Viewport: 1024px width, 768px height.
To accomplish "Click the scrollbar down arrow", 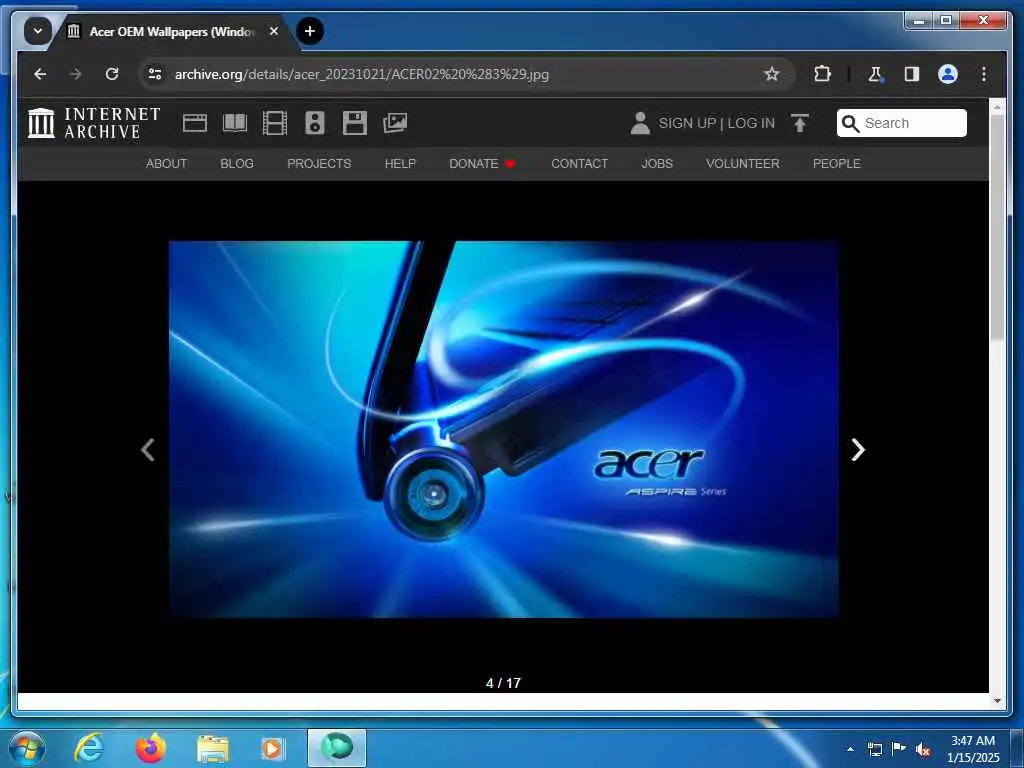I will point(997,701).
